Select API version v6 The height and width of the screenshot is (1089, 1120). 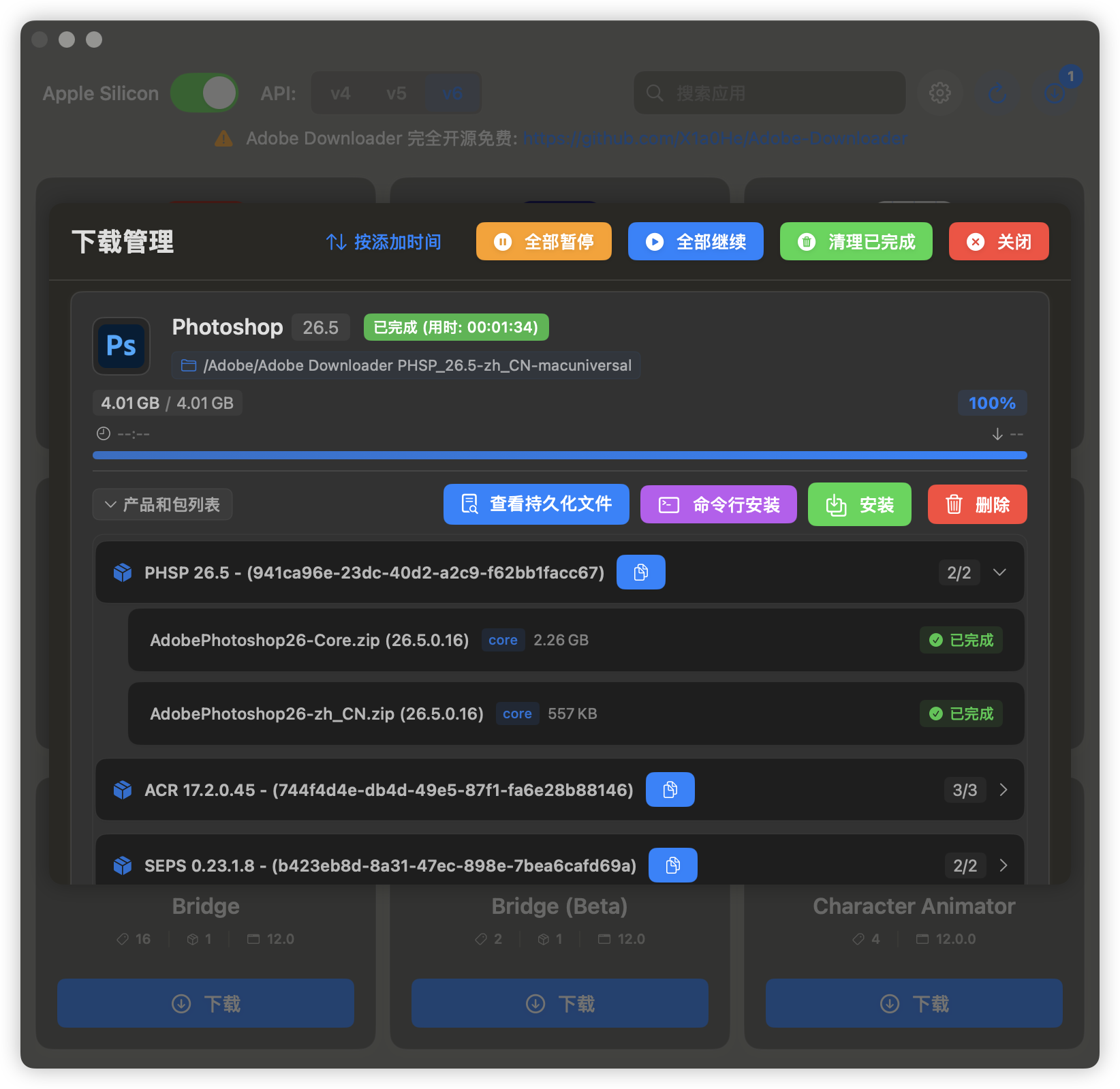[452, 93]
